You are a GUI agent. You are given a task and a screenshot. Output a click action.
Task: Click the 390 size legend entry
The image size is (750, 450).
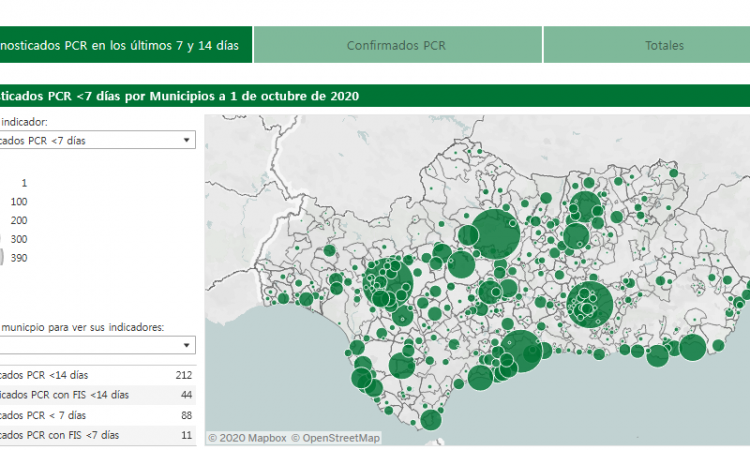20,257
